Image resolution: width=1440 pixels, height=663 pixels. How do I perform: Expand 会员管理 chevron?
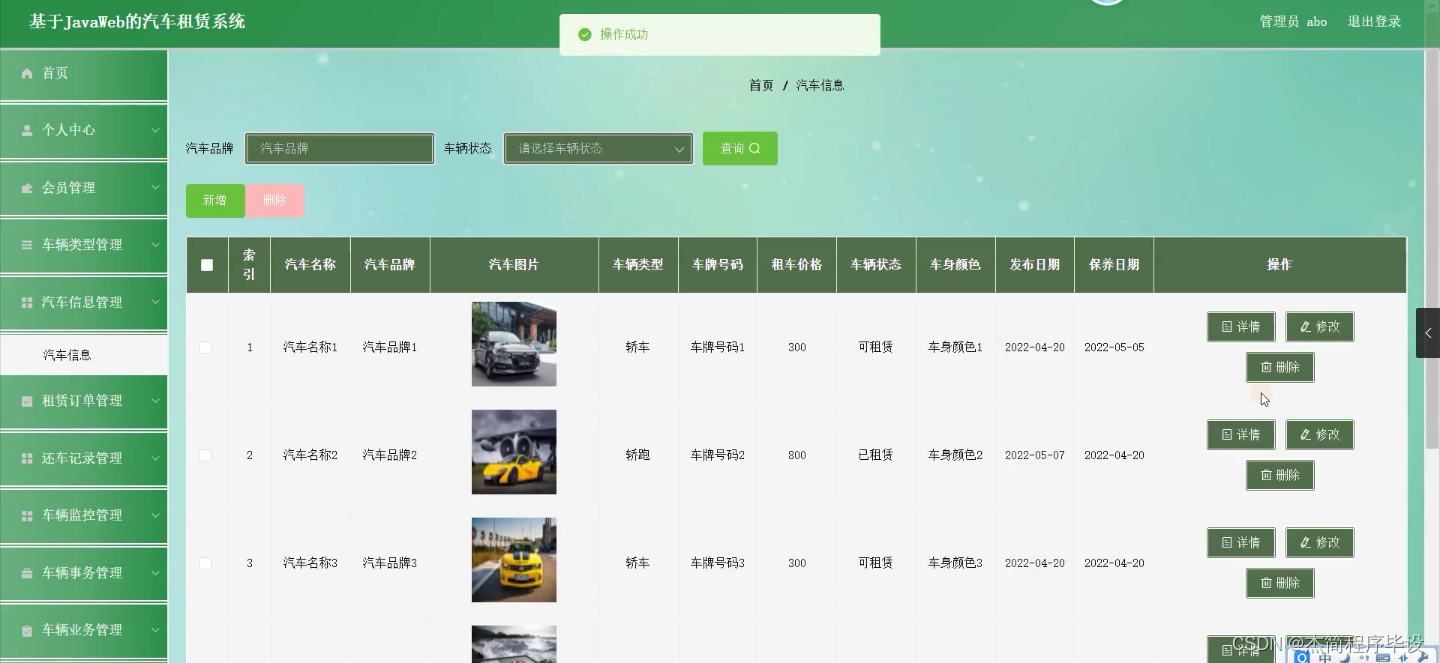[155, 188]
